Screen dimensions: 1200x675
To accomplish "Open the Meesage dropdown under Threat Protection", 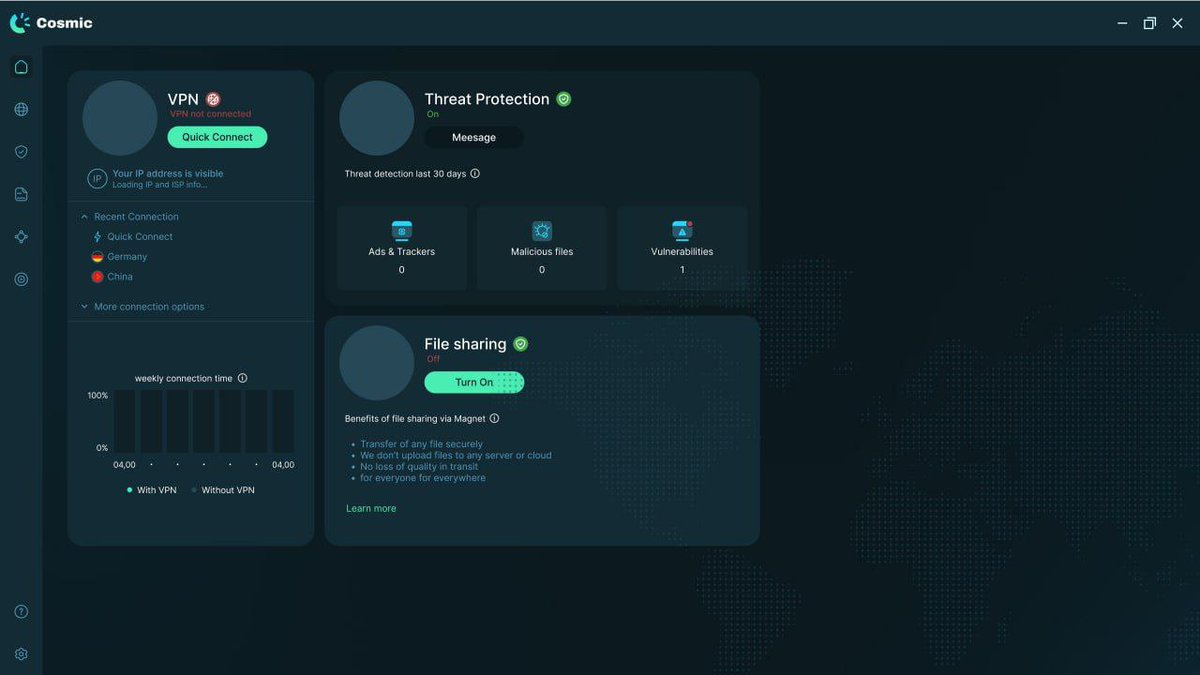I will [x=473, y=137].
